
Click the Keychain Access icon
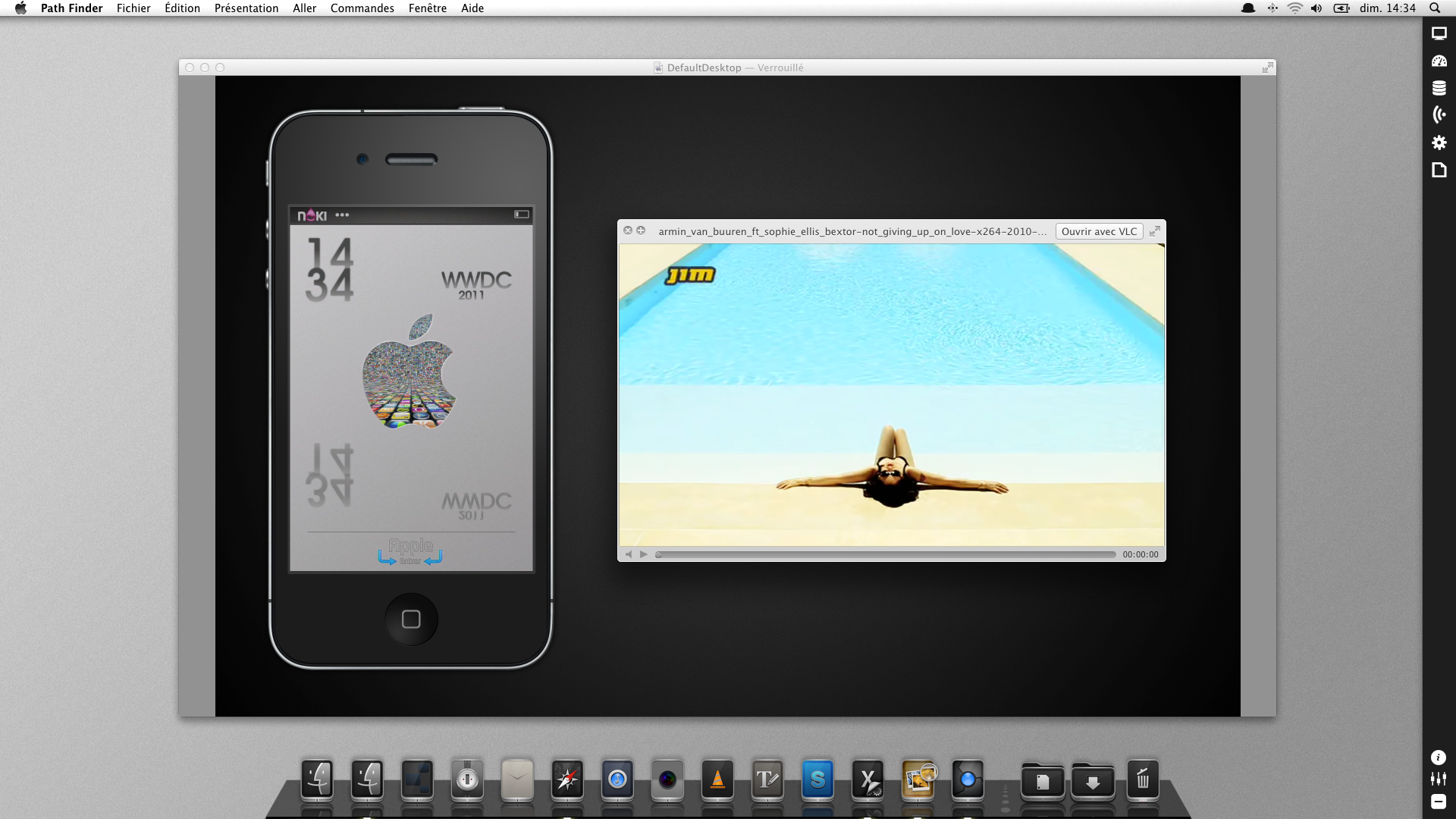(468, 780)
